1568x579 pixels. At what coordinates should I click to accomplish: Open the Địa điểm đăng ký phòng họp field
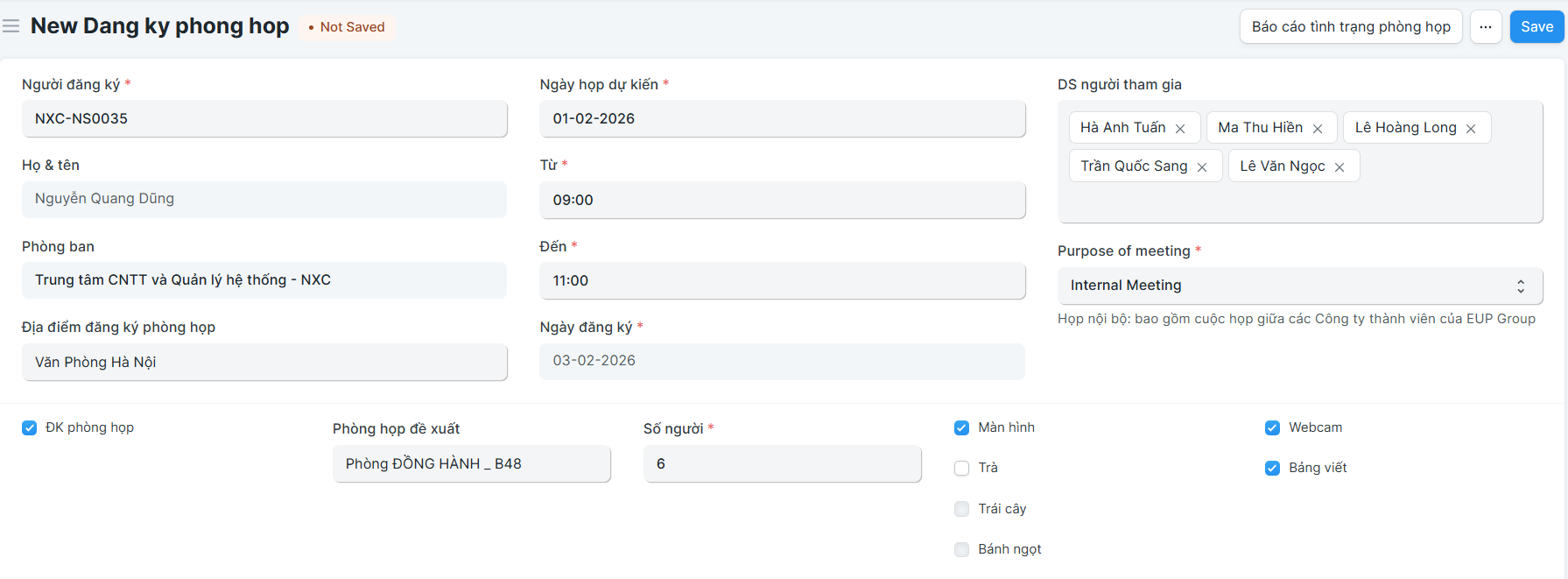pyautogui.click(x=264, y=362)
